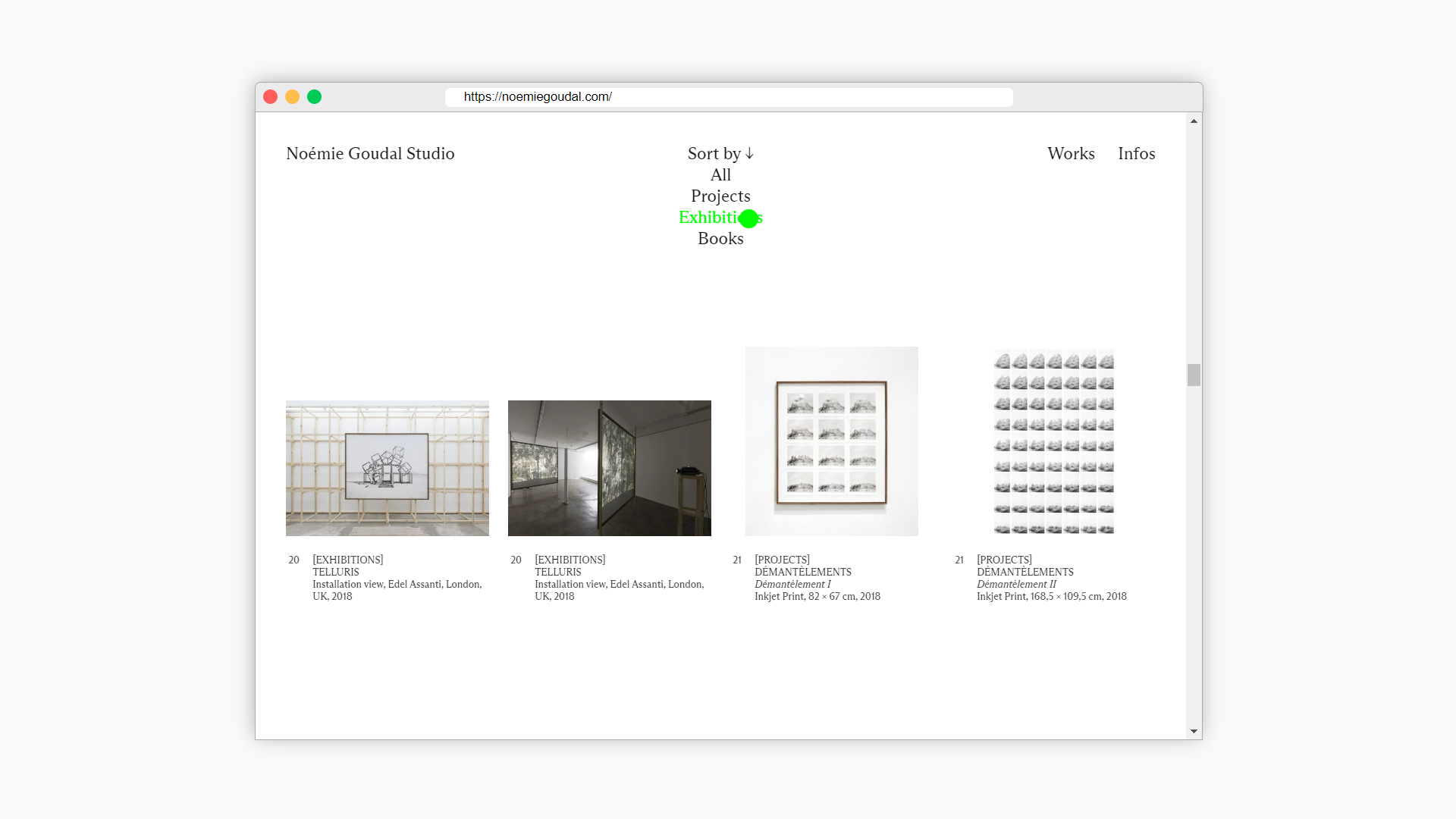Click the red close window button
1456x819 pixels.
coord(270,97)
